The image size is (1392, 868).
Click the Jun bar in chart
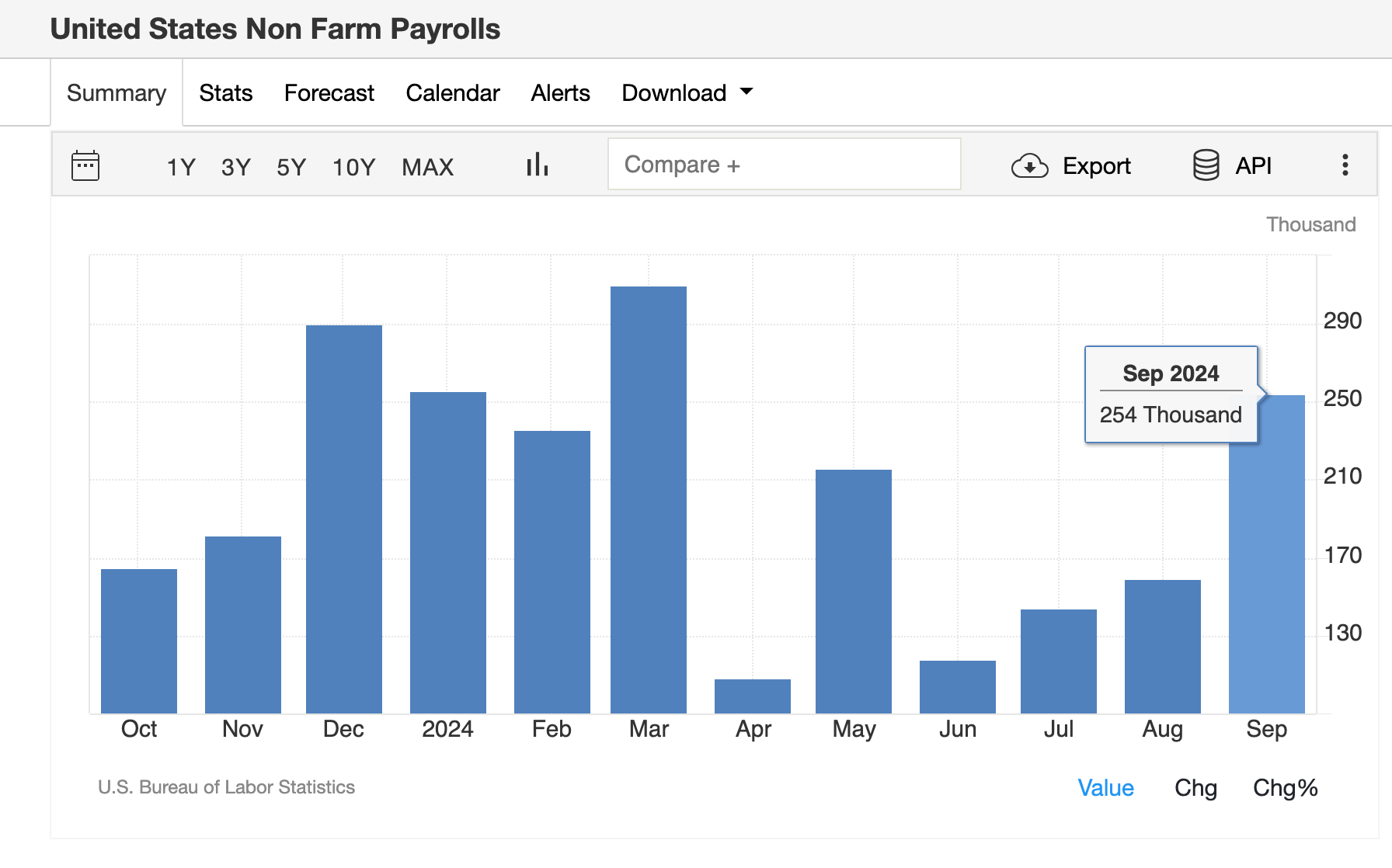click(958, 687)
